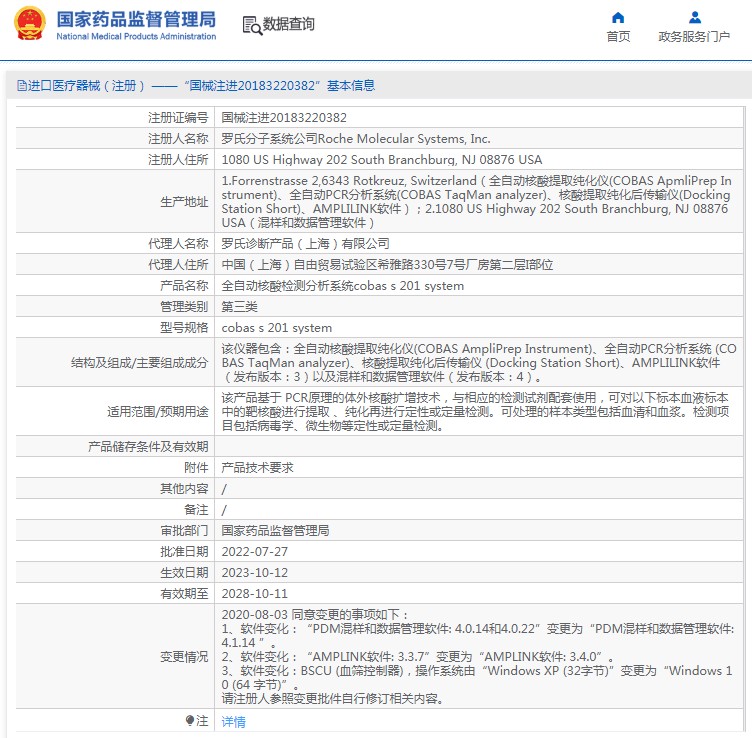Go to 首页 via house icon

pyautogui.click(x=618, y=18)
